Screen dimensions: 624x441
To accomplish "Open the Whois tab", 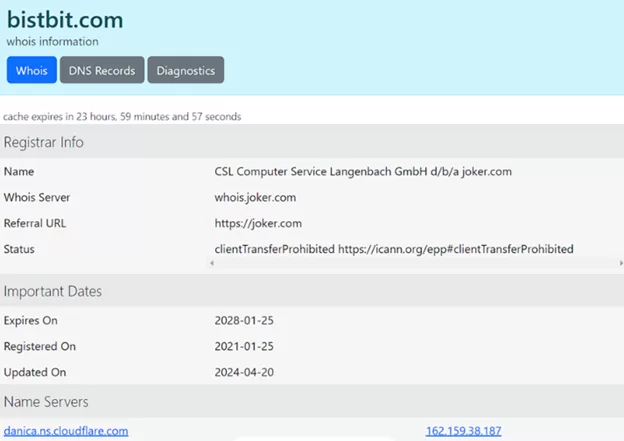I will click(x=32, y=70).
